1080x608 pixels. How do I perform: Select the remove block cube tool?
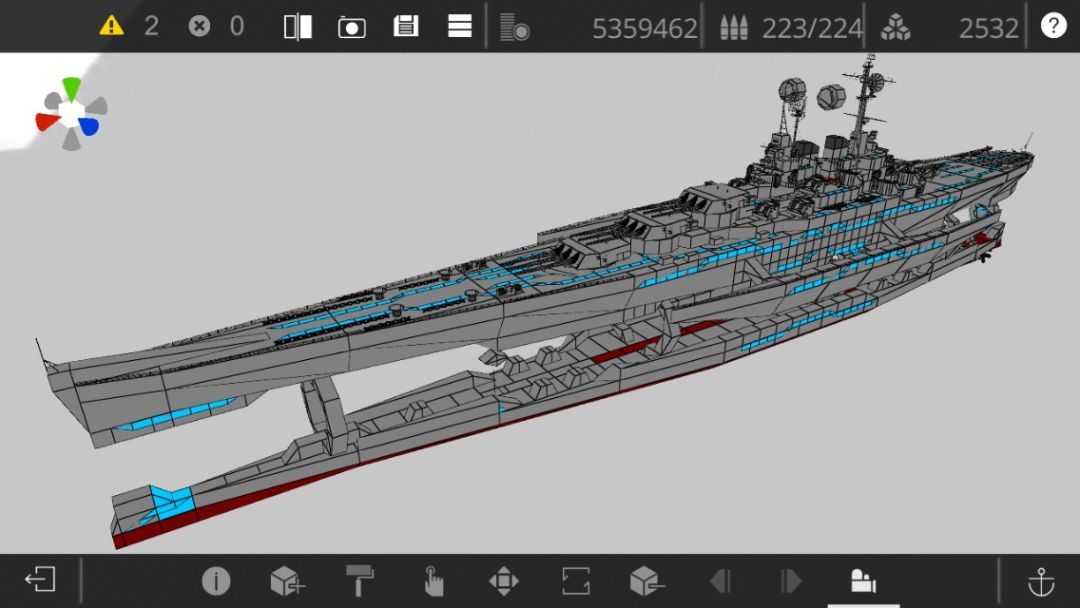[647, 581]
